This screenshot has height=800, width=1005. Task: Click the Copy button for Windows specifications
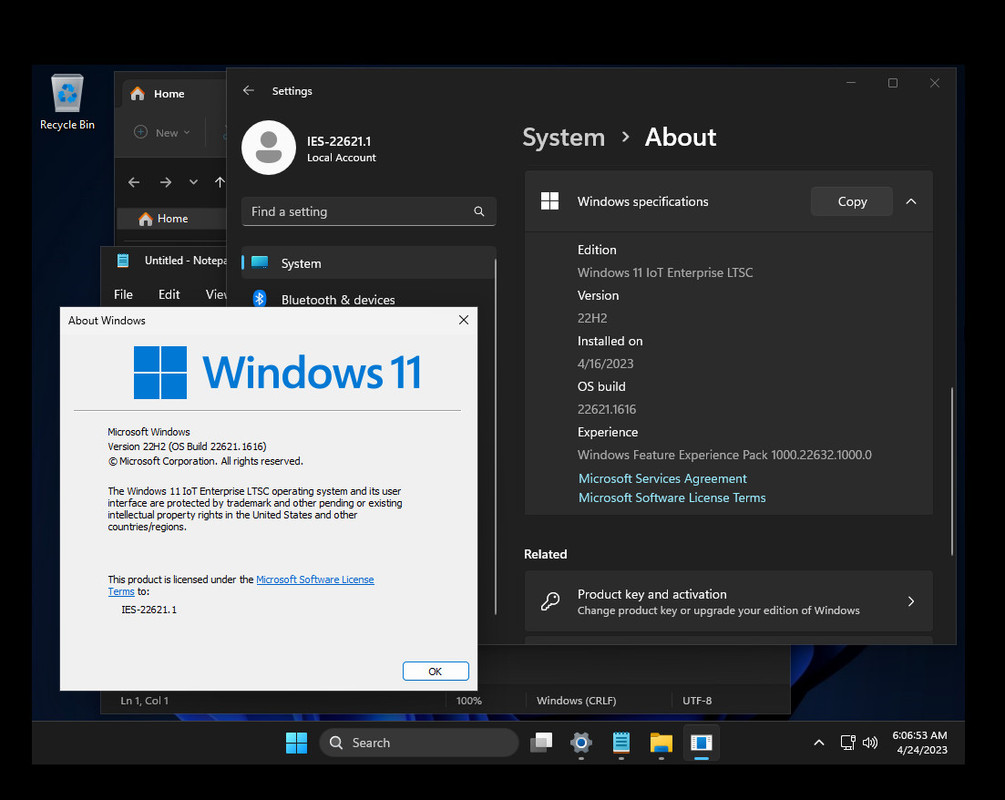[852, 201]
